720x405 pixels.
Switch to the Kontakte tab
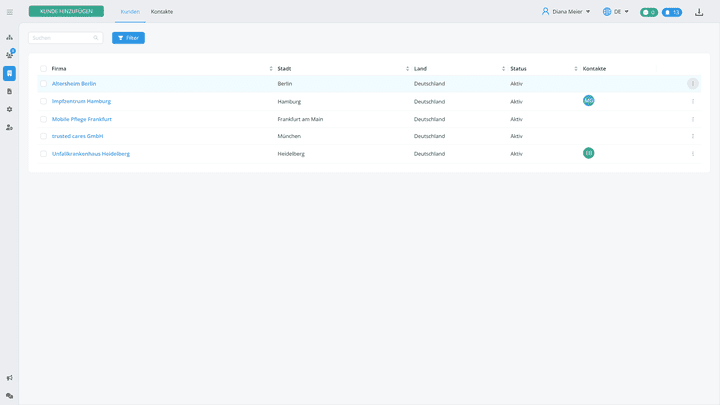162,12
